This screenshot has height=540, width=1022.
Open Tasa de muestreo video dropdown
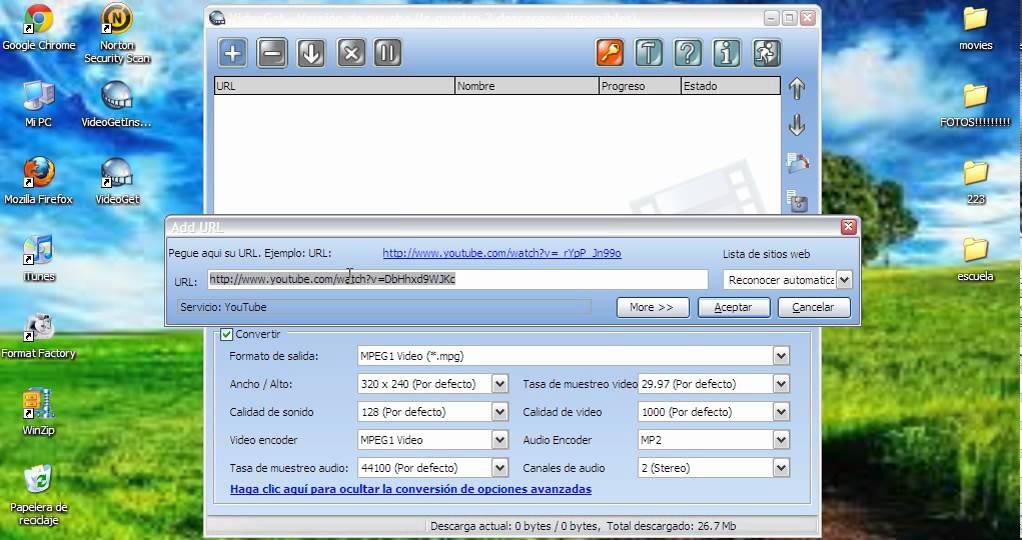tap(781, 384)
